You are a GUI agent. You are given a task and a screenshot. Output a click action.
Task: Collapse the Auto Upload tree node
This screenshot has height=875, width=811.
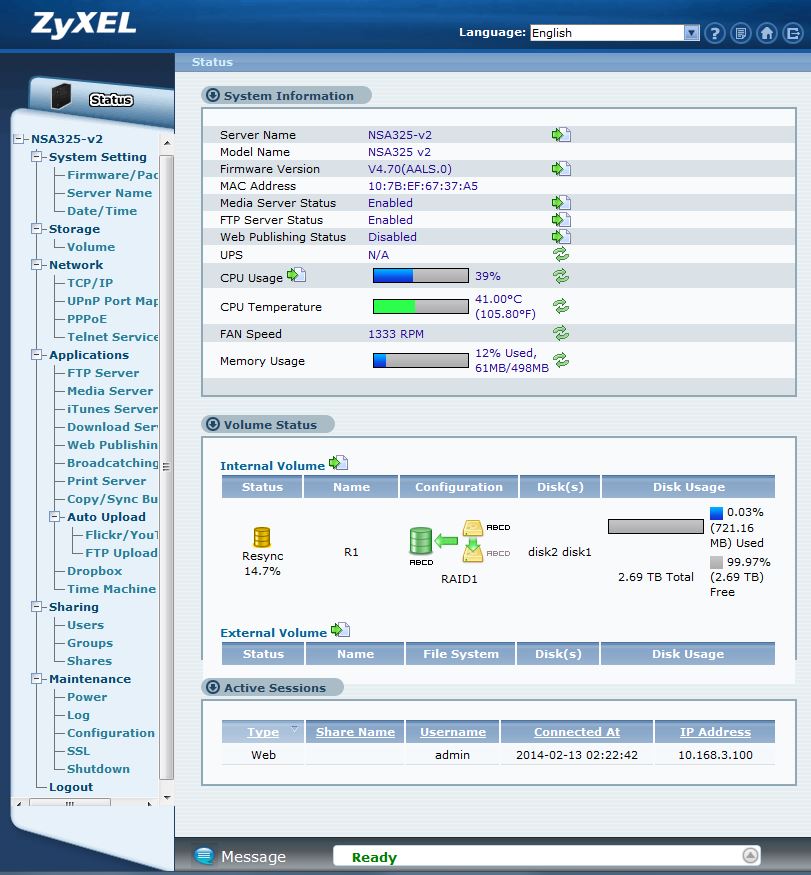click(x=55, y=516)
